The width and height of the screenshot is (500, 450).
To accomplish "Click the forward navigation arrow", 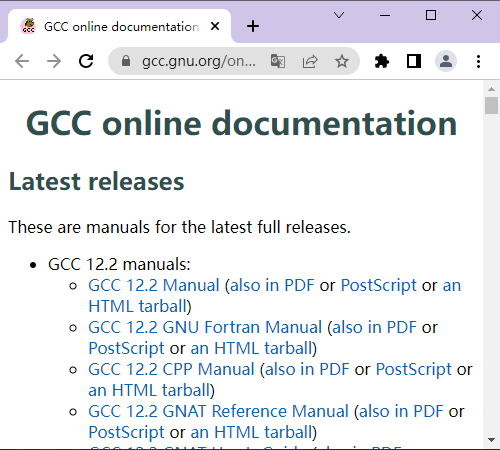I will pos(54,61).
